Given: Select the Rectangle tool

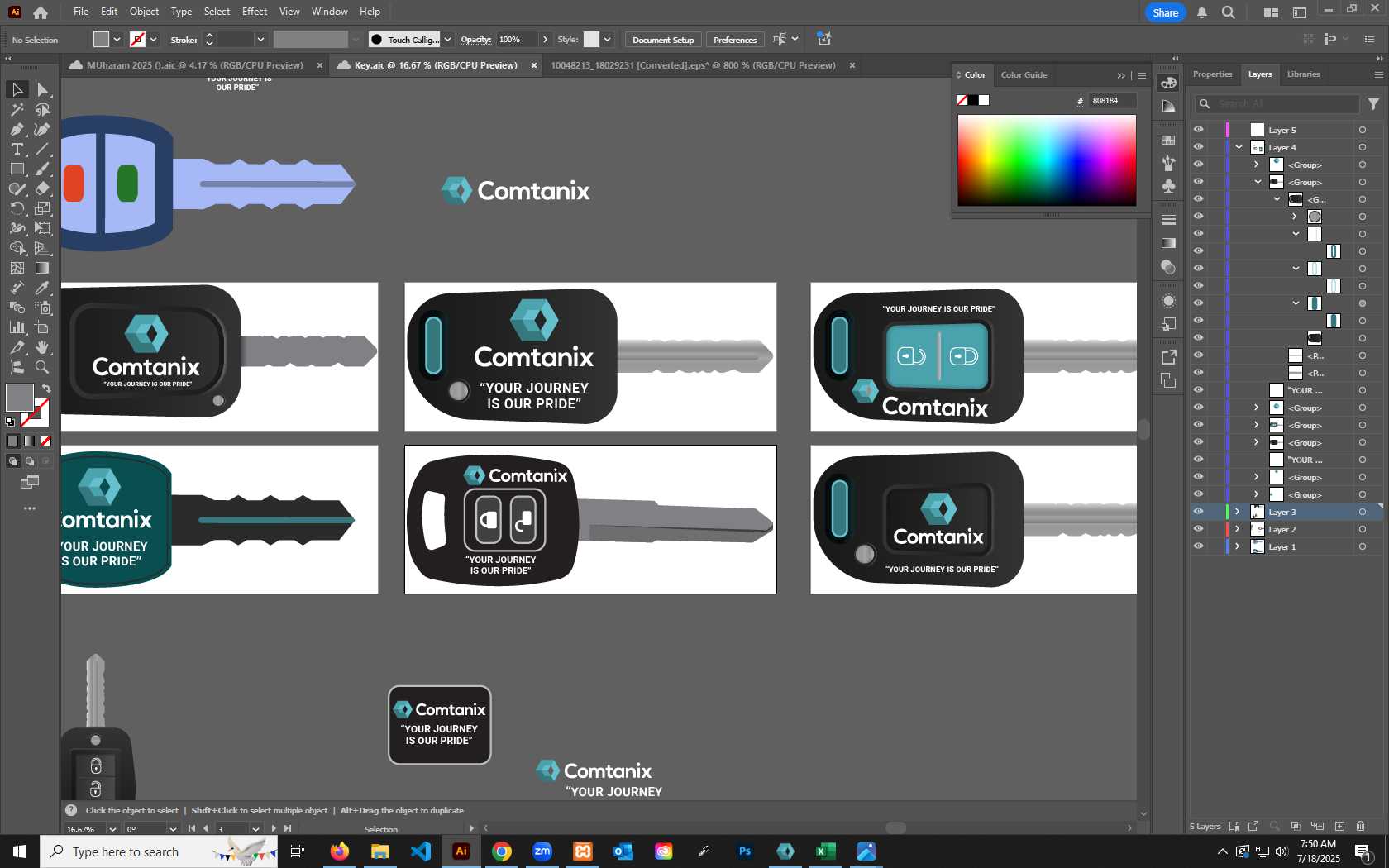Looking at the screenshot, I should (17, 169).
